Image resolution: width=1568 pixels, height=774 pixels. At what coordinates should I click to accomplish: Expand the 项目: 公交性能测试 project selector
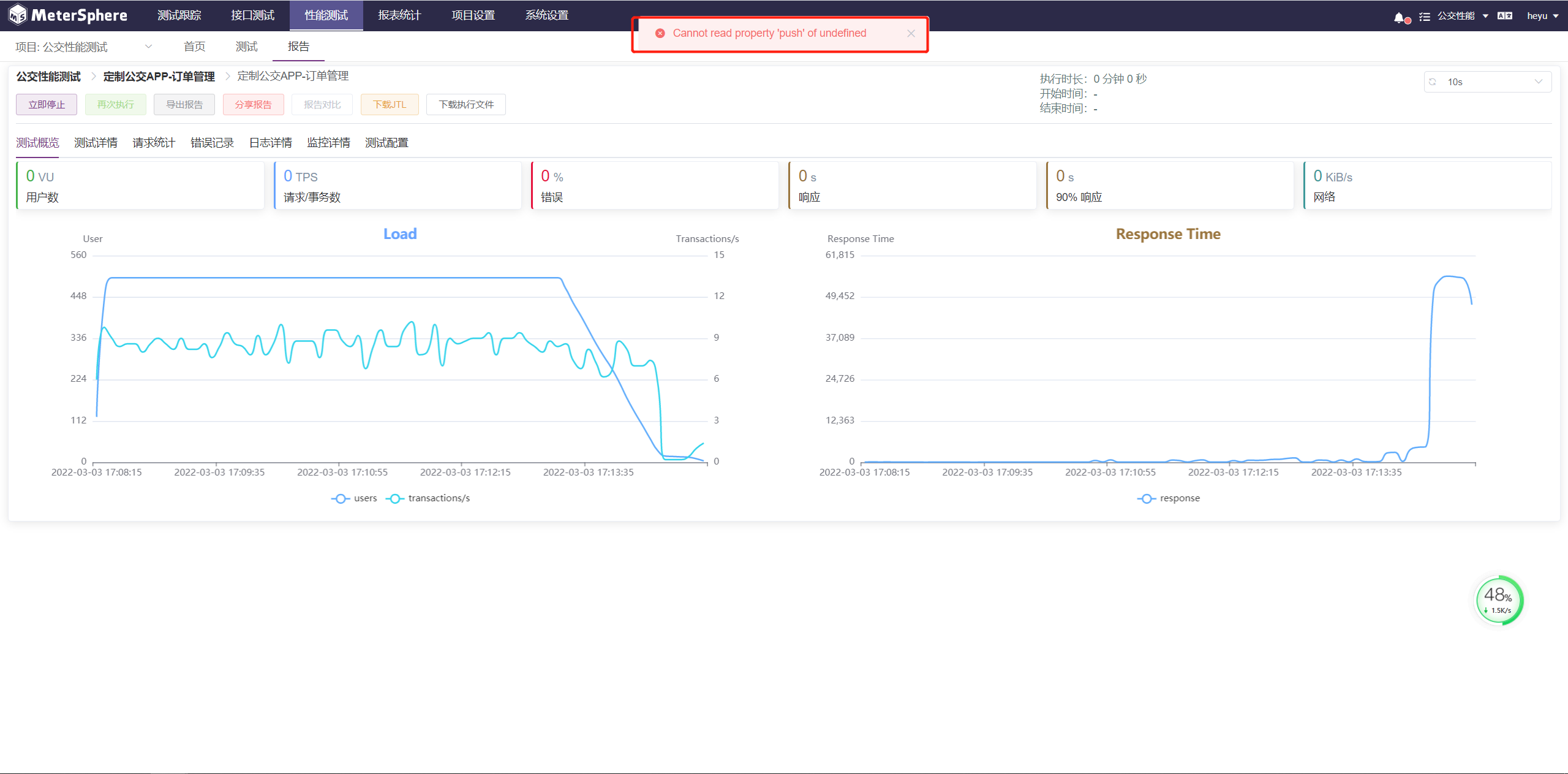84,47
